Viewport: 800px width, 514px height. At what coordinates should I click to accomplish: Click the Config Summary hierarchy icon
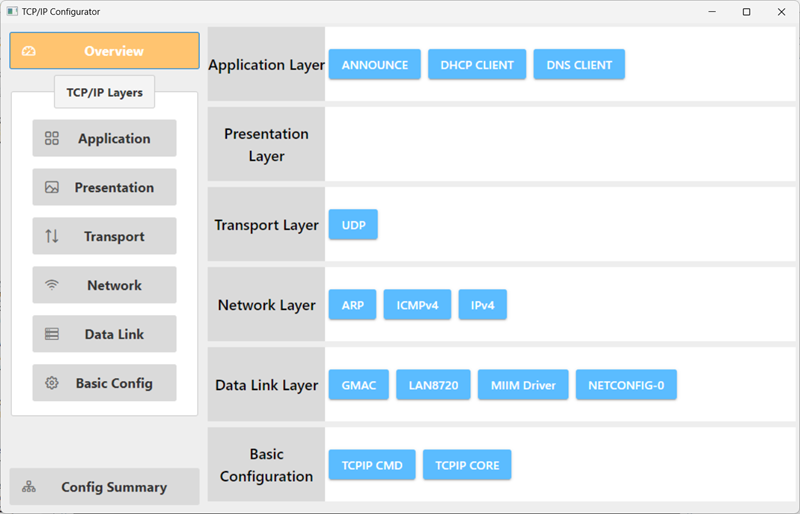[29, 487]
